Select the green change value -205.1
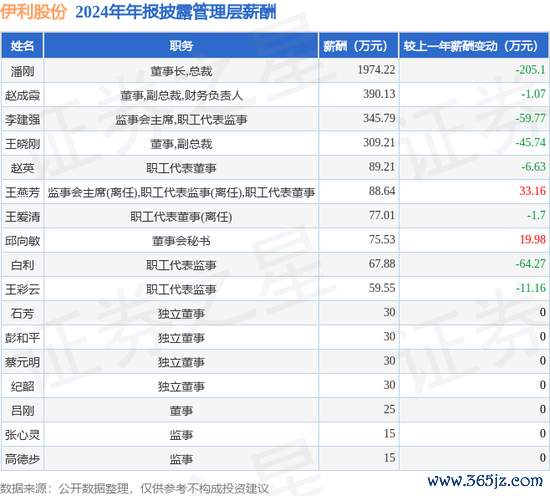 pyautogui.click(x=530, y=70)
